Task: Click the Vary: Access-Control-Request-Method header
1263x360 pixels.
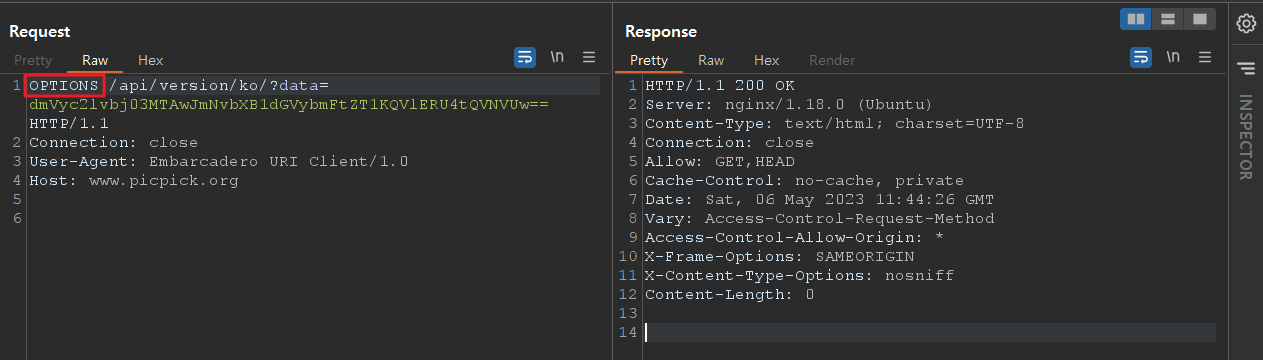Action: pyautogui.click(x=819, y=219)
